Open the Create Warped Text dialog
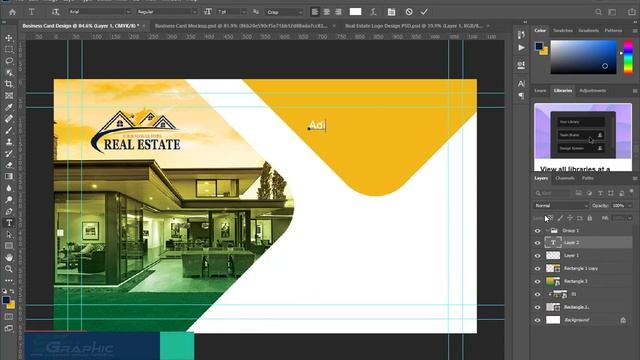This screenshot has height=360, width=640. coord(373,12)
